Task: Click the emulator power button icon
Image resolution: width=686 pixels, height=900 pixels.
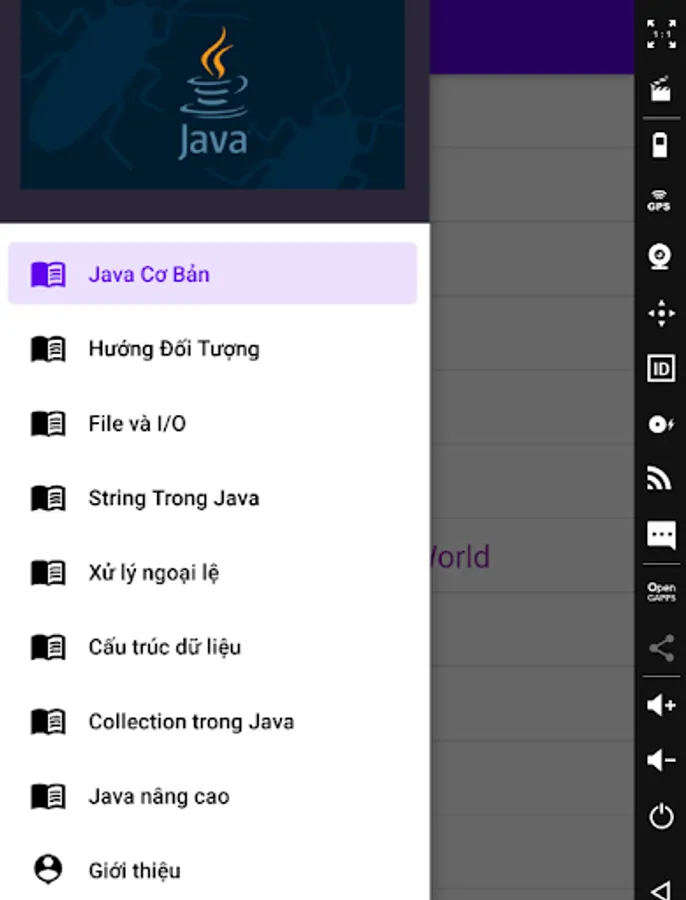Action: click(x=661, y=816)
